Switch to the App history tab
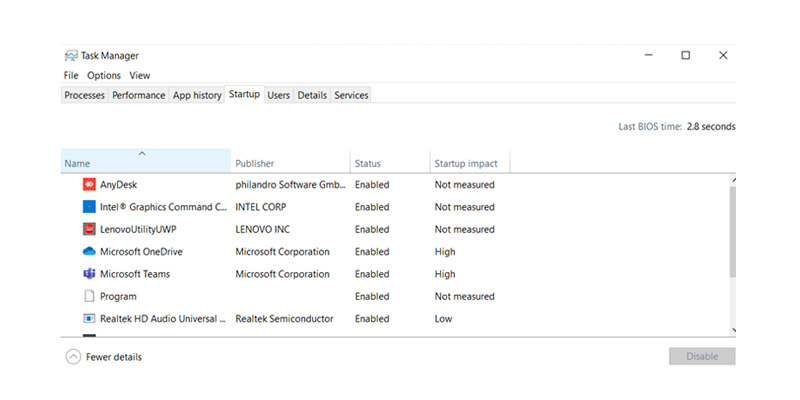The width and height of the screenshot is (800, 400). pyautogui.click(x=197, y=95)
